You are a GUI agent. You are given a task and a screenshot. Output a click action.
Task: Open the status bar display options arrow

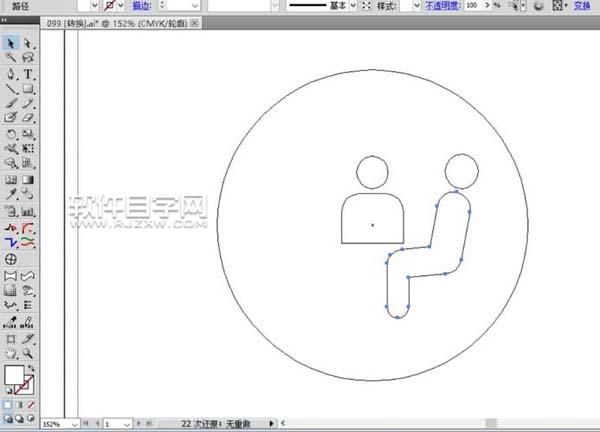pos(271,424)
